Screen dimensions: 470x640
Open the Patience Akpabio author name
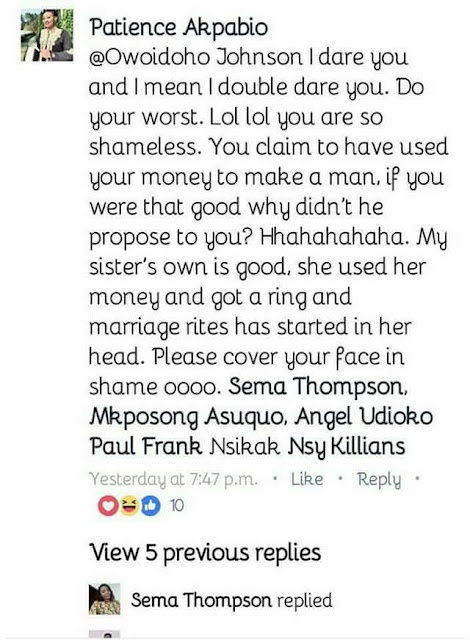[x=179, y=28]
